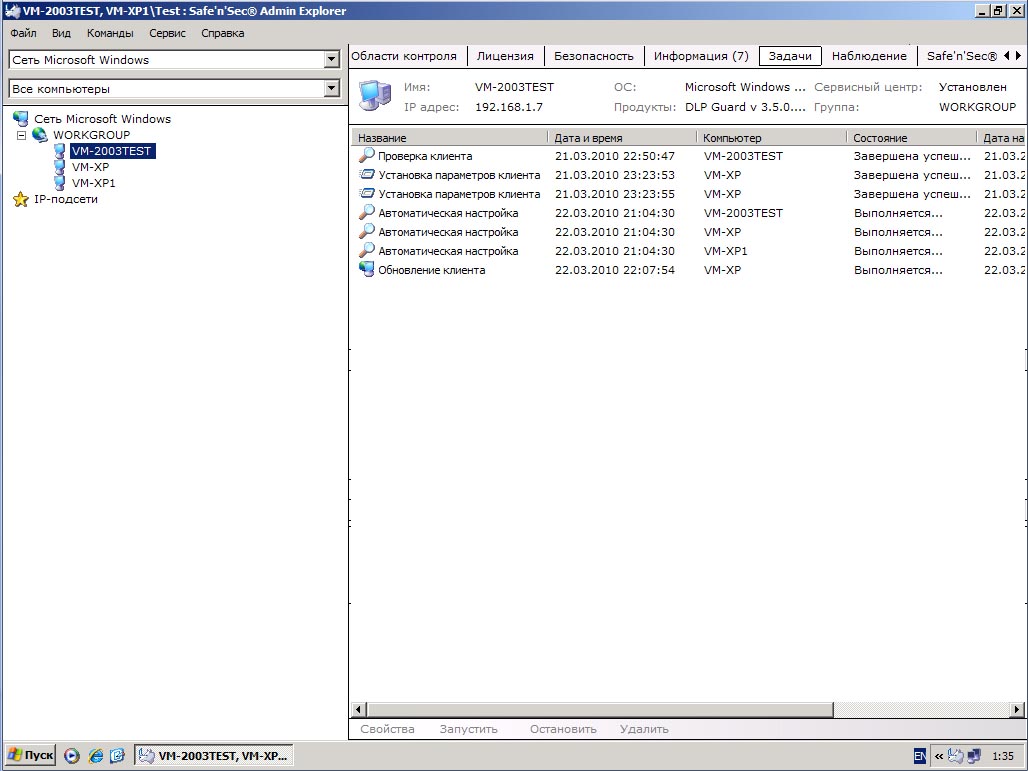
Task: Click the network computers tray icon
Action: pos(974,756)
